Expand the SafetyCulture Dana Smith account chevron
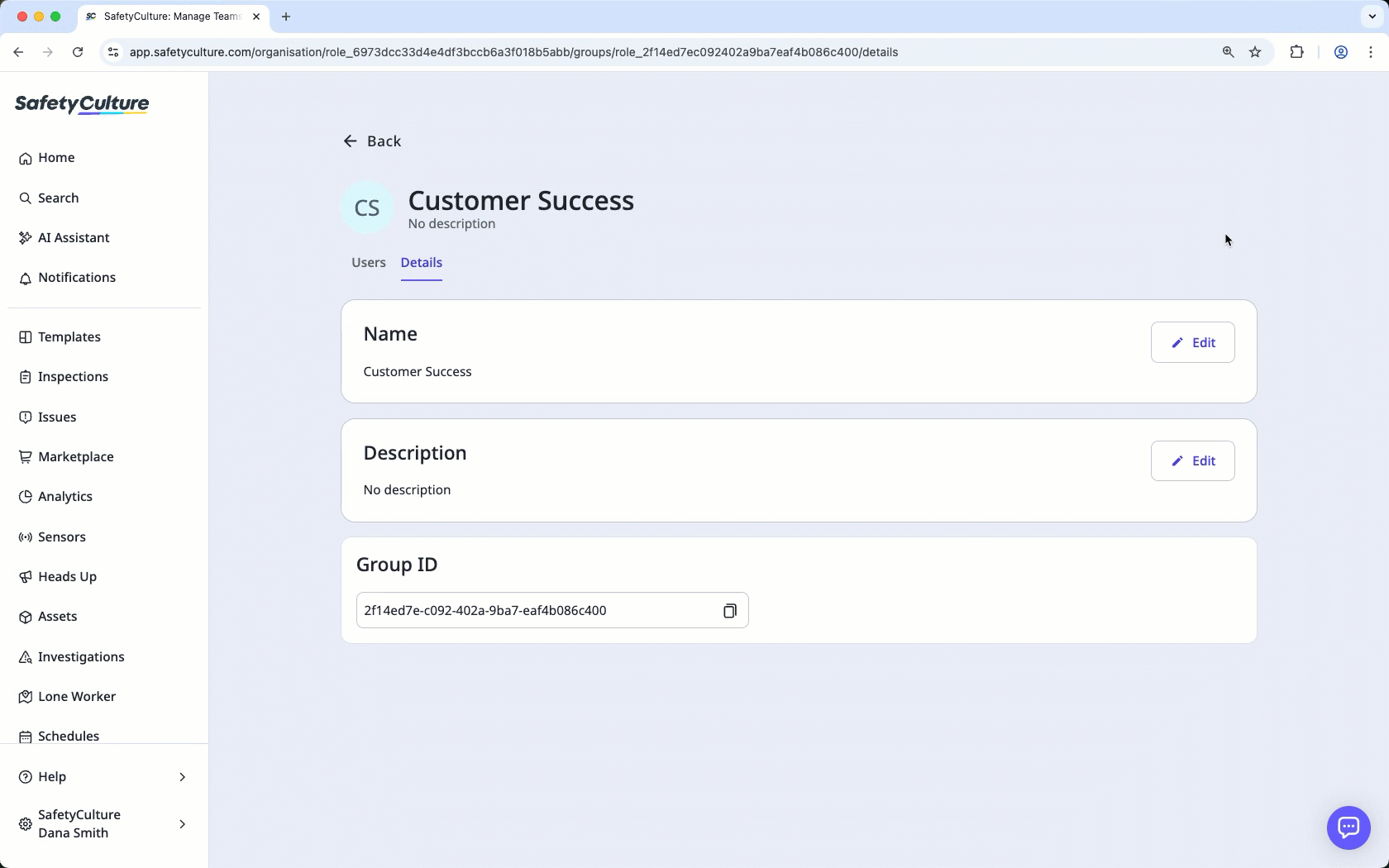 coord(183,824)
